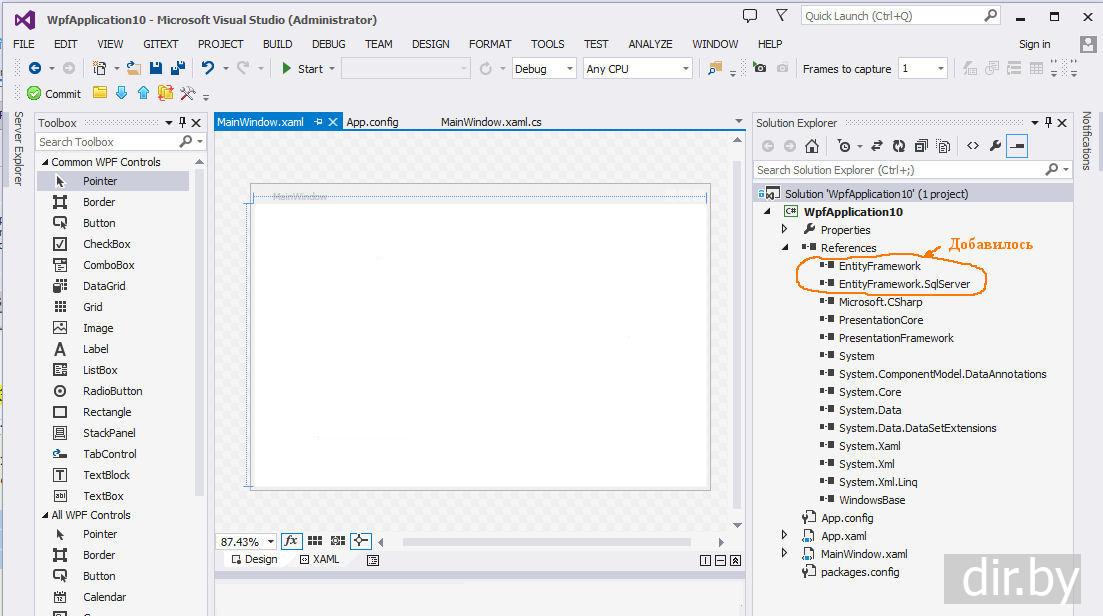Switch to the App.config tab
Image resolution: width=1103 pixels, height=616 pixels.
372,122
